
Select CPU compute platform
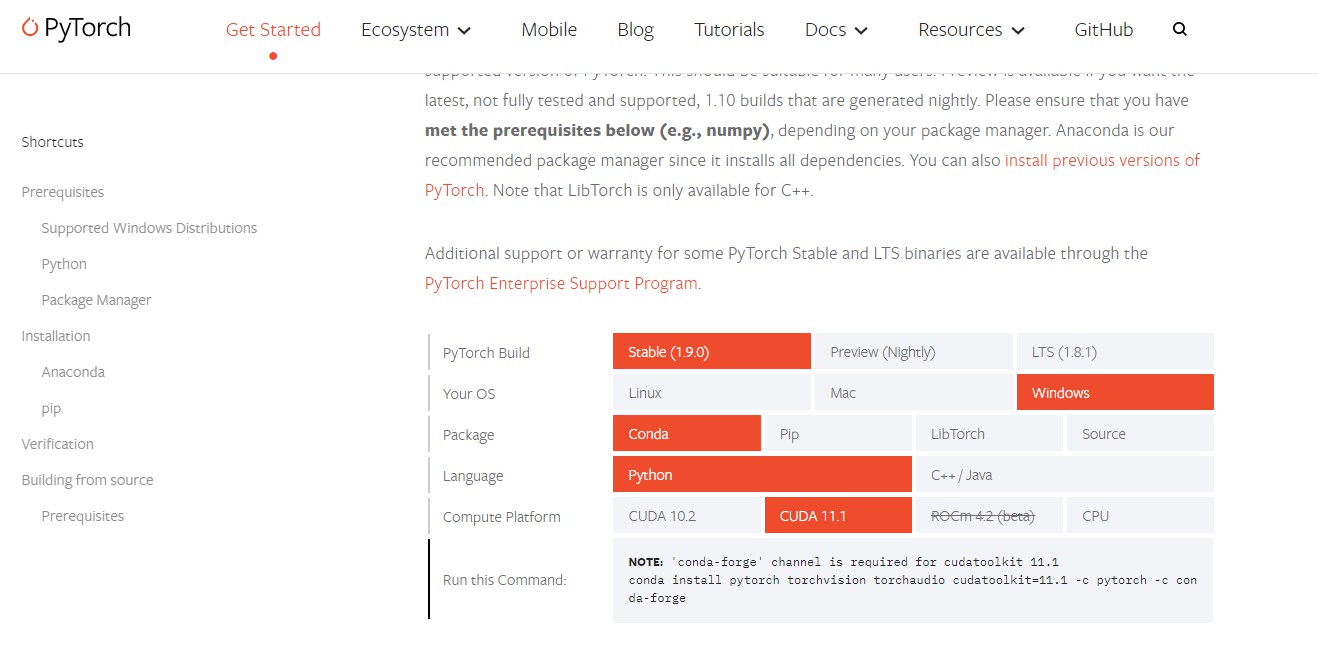coord(1139,516)
